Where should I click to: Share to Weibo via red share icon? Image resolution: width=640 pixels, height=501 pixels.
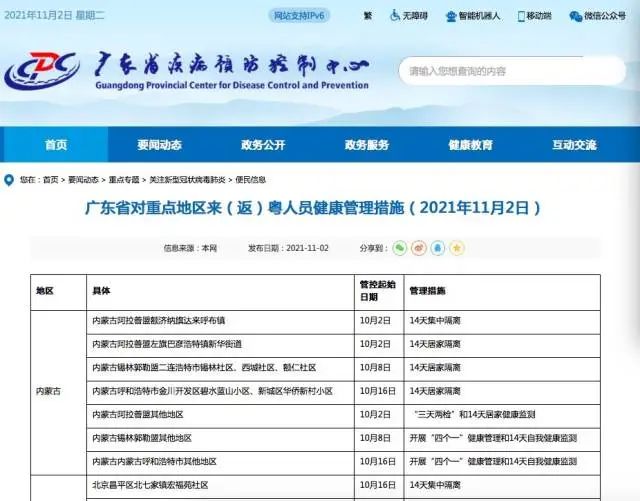point(419,248)
